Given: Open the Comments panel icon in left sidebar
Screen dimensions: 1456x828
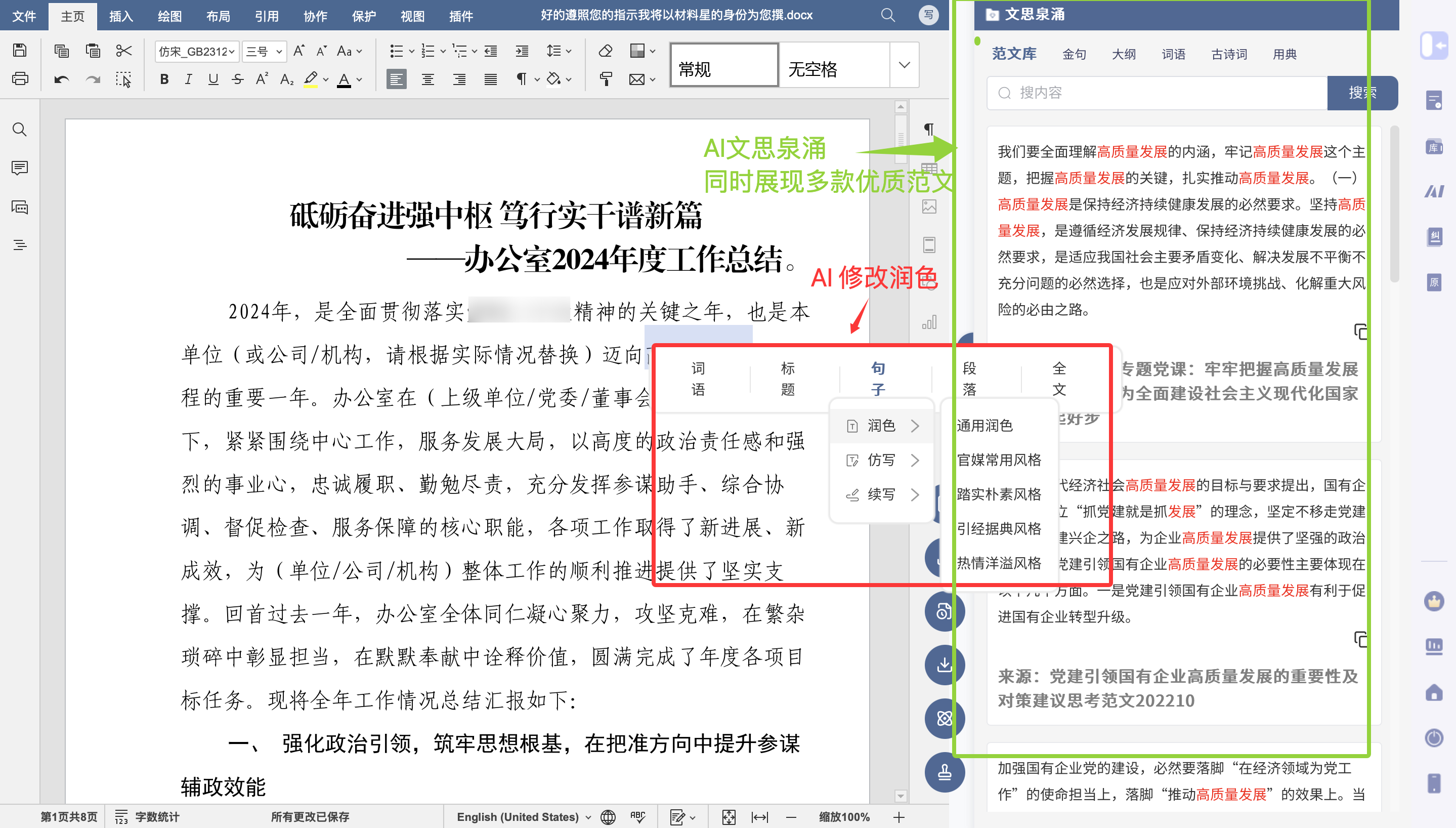Looking at the screenshot, I should (x=20, y=168).
